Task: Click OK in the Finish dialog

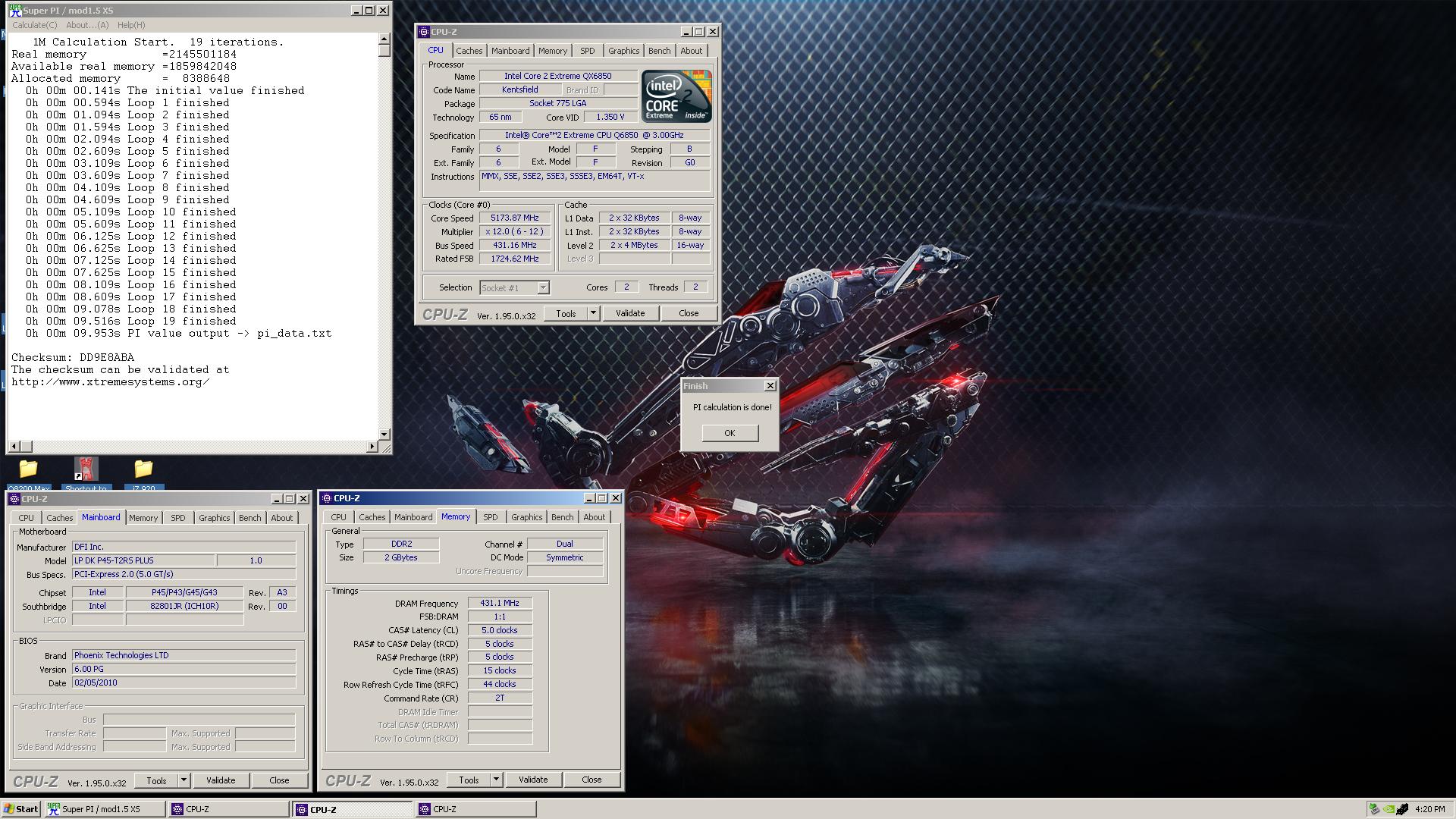Action: pos(730,433)
